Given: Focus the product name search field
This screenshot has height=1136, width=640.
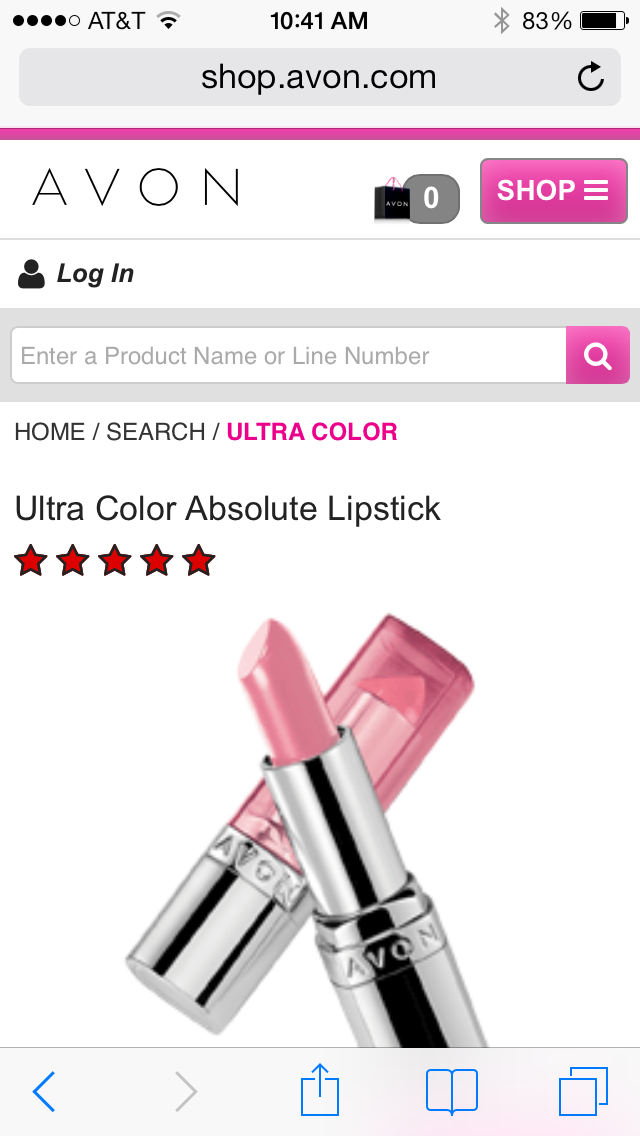Looking at the screenshot, I should point(288,355).
